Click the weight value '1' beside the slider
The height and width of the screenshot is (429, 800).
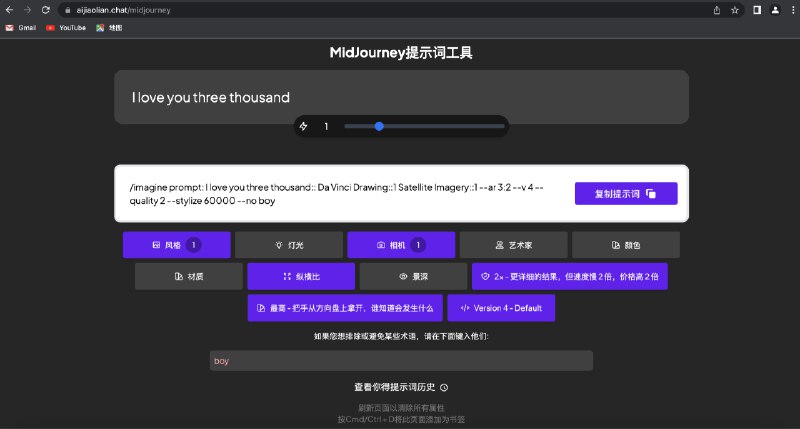[327, 126]
